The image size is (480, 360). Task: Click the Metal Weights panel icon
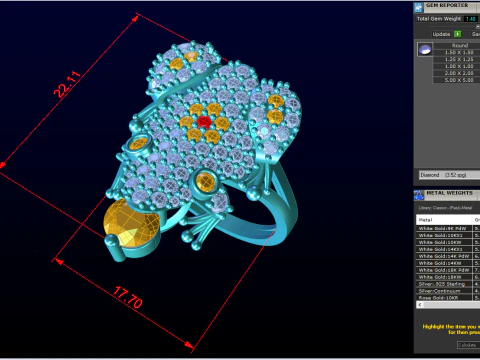419,195
